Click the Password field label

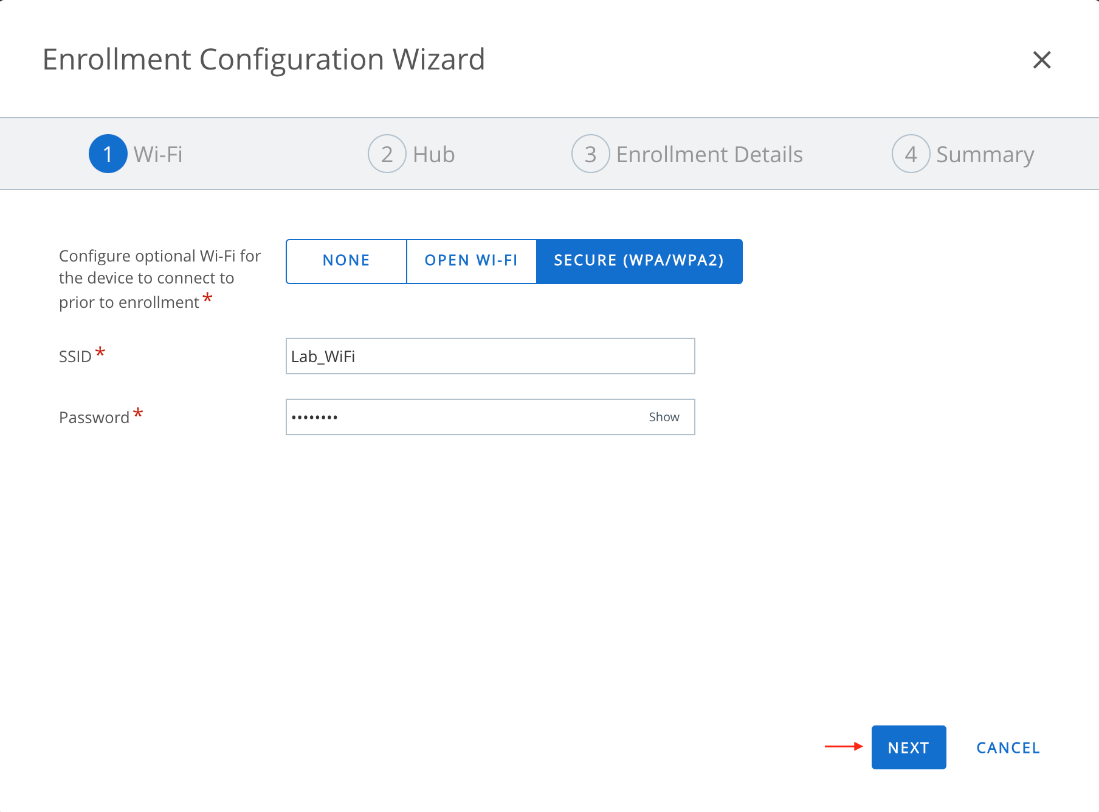click(94, 417)
